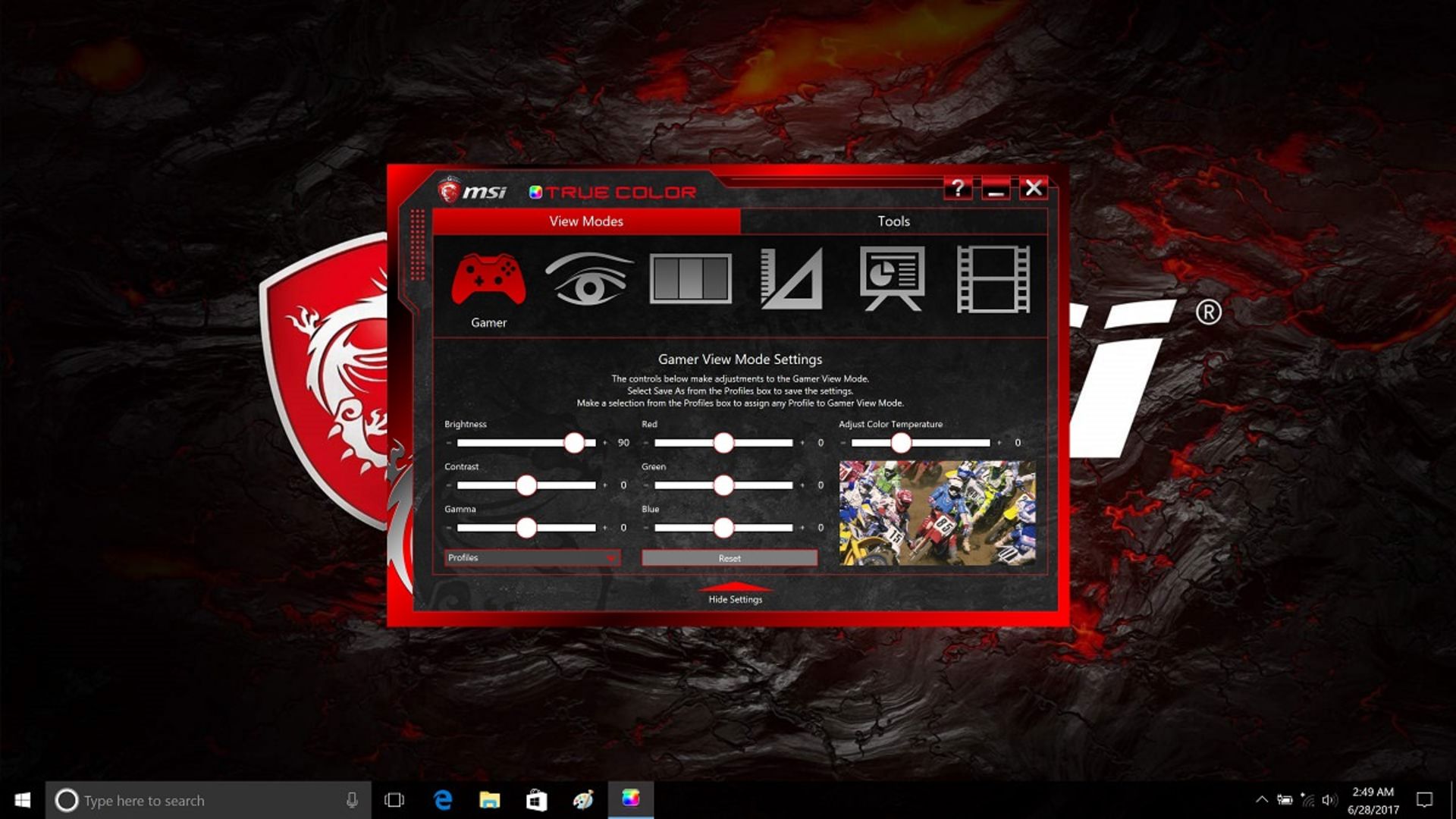This screenshot has height=819, width=1456.
Task: Click the Adjust Color Temperature slider handle
Action: point(901,443)
